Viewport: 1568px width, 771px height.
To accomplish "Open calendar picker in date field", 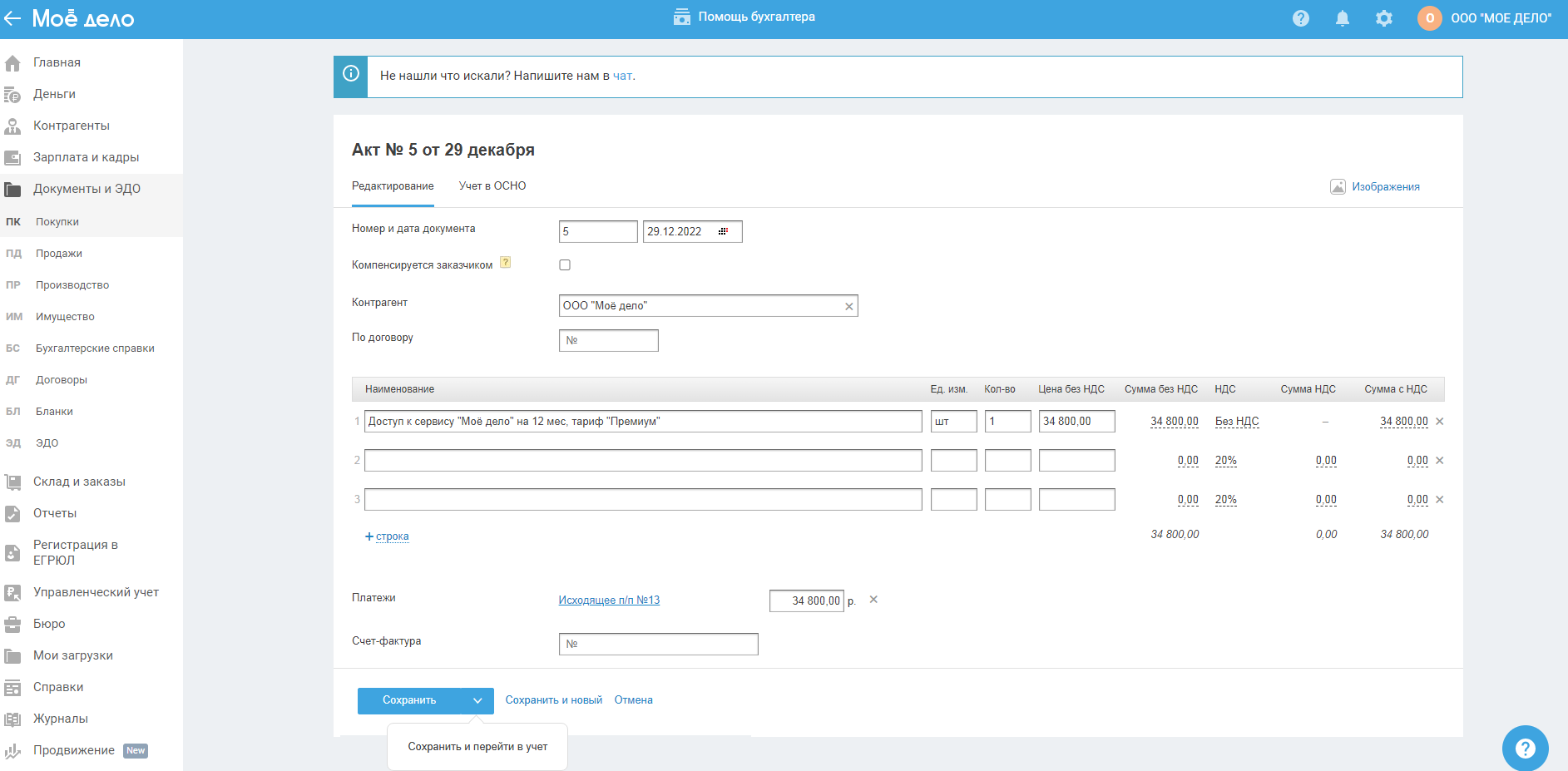I will pos(723,232).
